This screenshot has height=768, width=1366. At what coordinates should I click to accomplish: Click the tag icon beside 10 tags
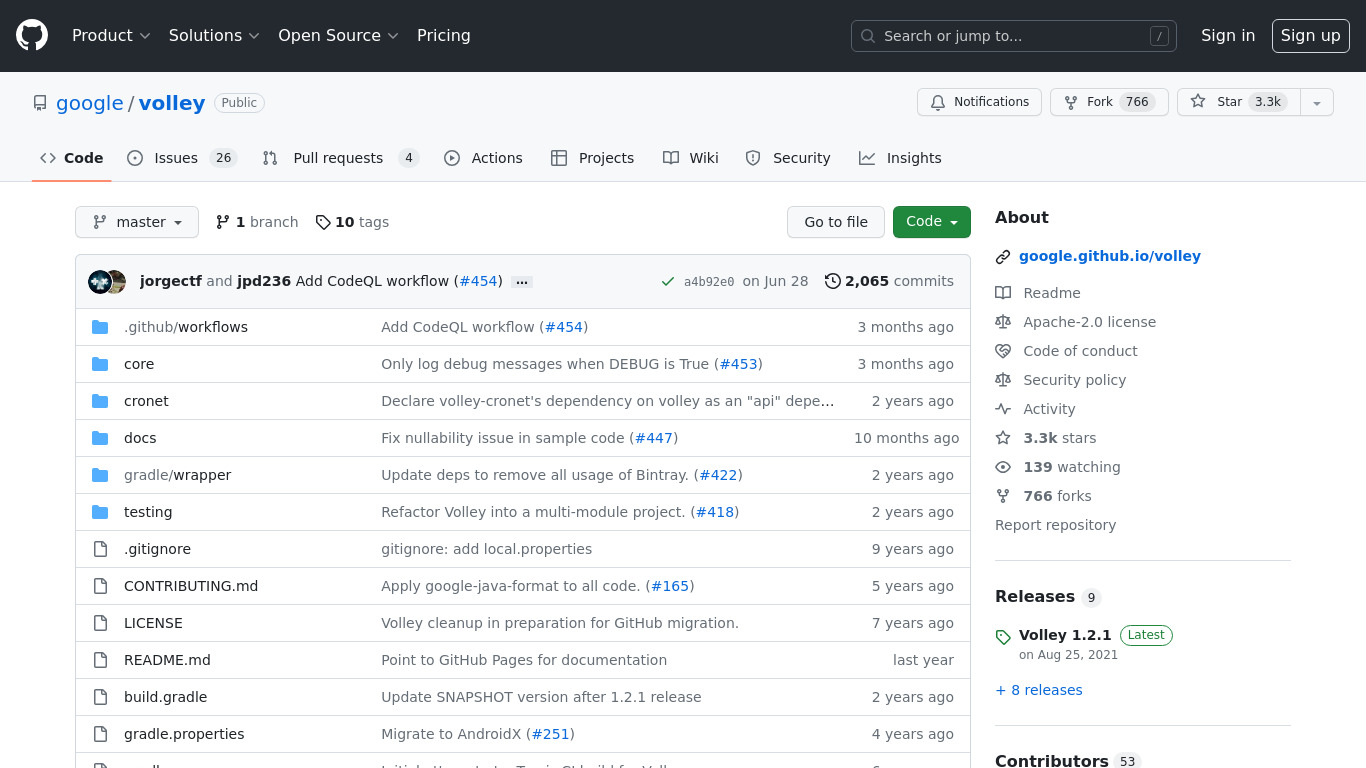[323, 222]
